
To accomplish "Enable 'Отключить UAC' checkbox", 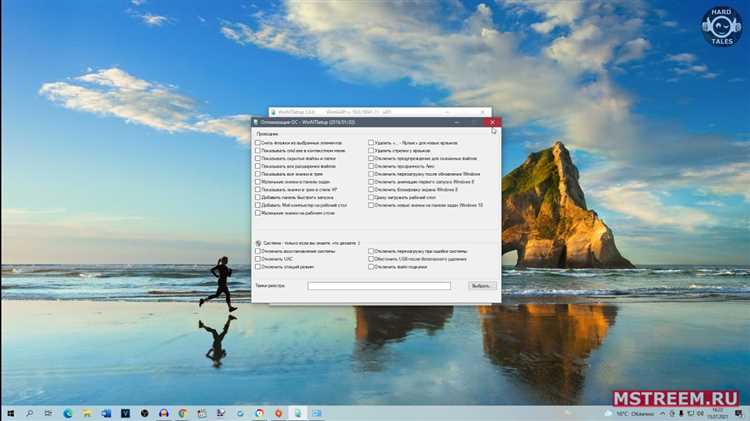I will point(258,259).
